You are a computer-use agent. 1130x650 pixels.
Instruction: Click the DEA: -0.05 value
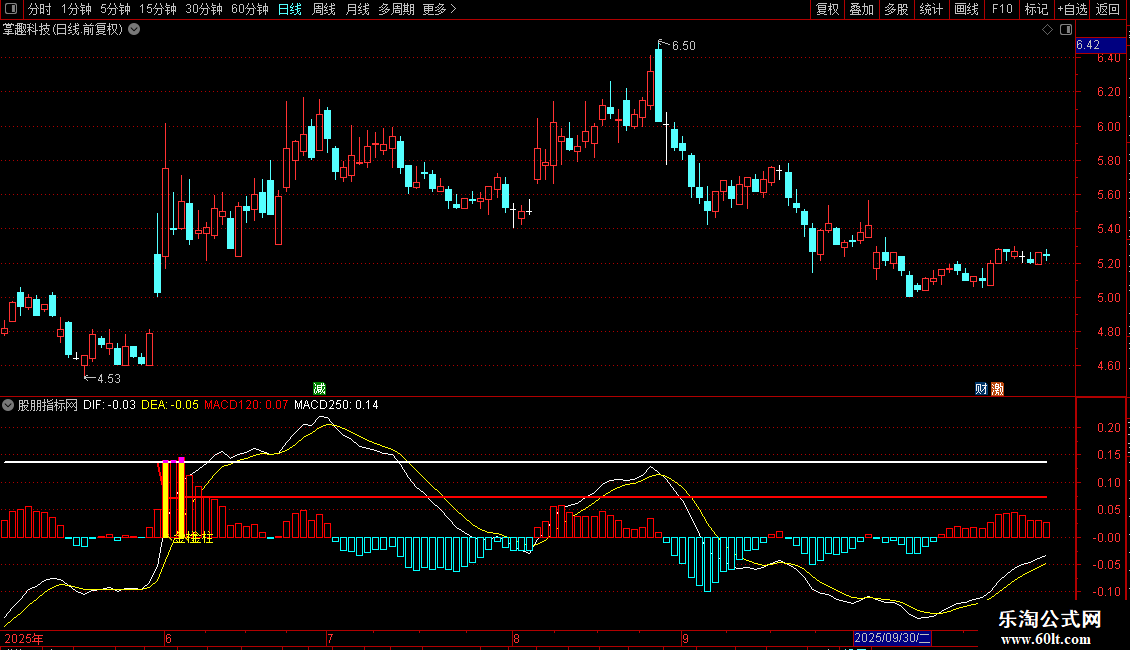(170, 405)
